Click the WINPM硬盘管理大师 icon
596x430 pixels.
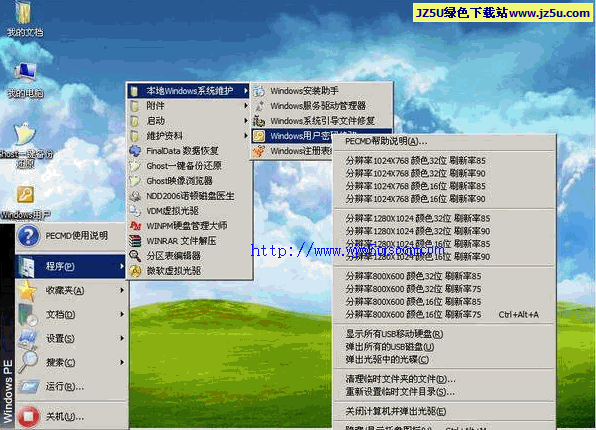(135, 226)
